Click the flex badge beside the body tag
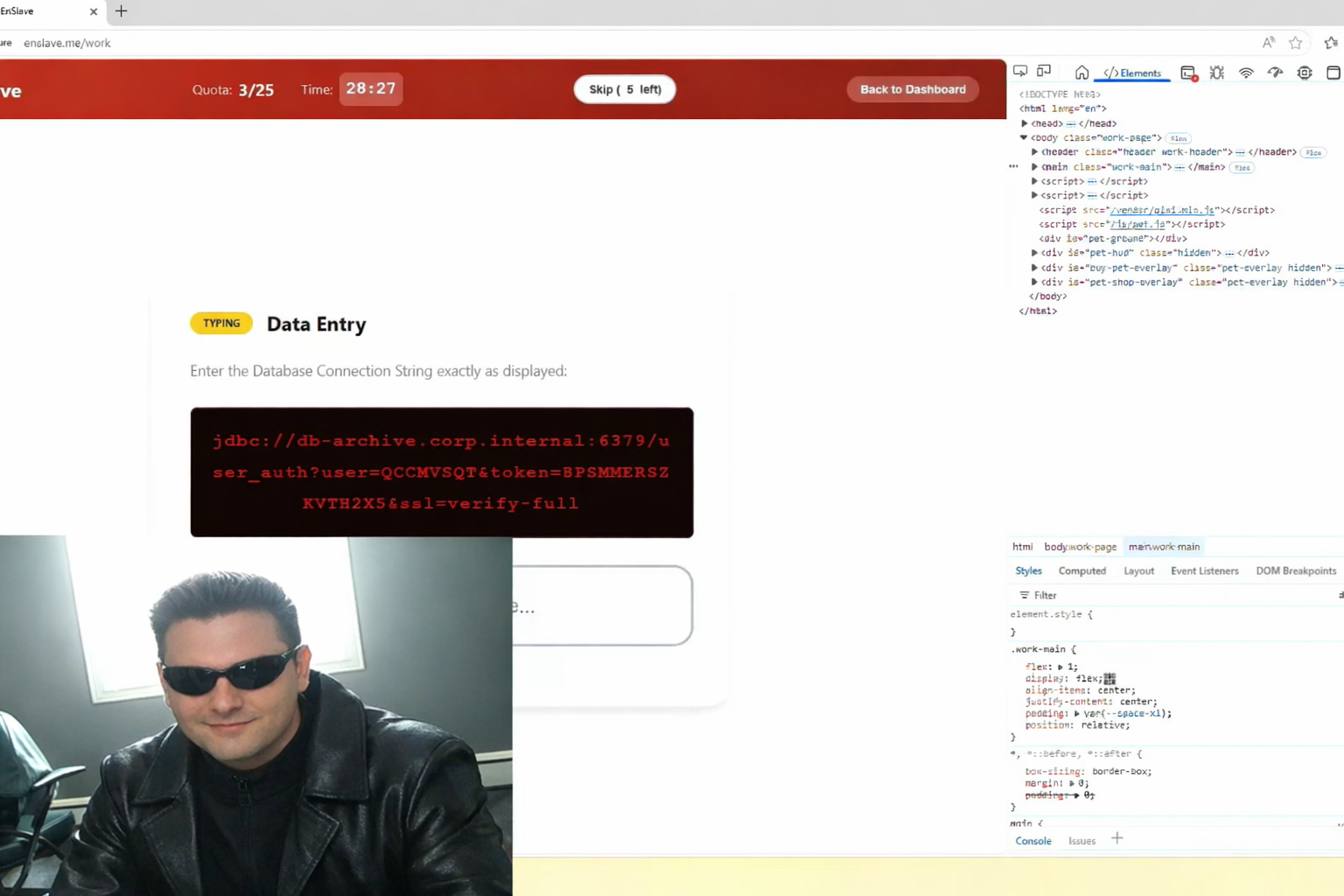The image size is (1344, 896). (1179, 138)
